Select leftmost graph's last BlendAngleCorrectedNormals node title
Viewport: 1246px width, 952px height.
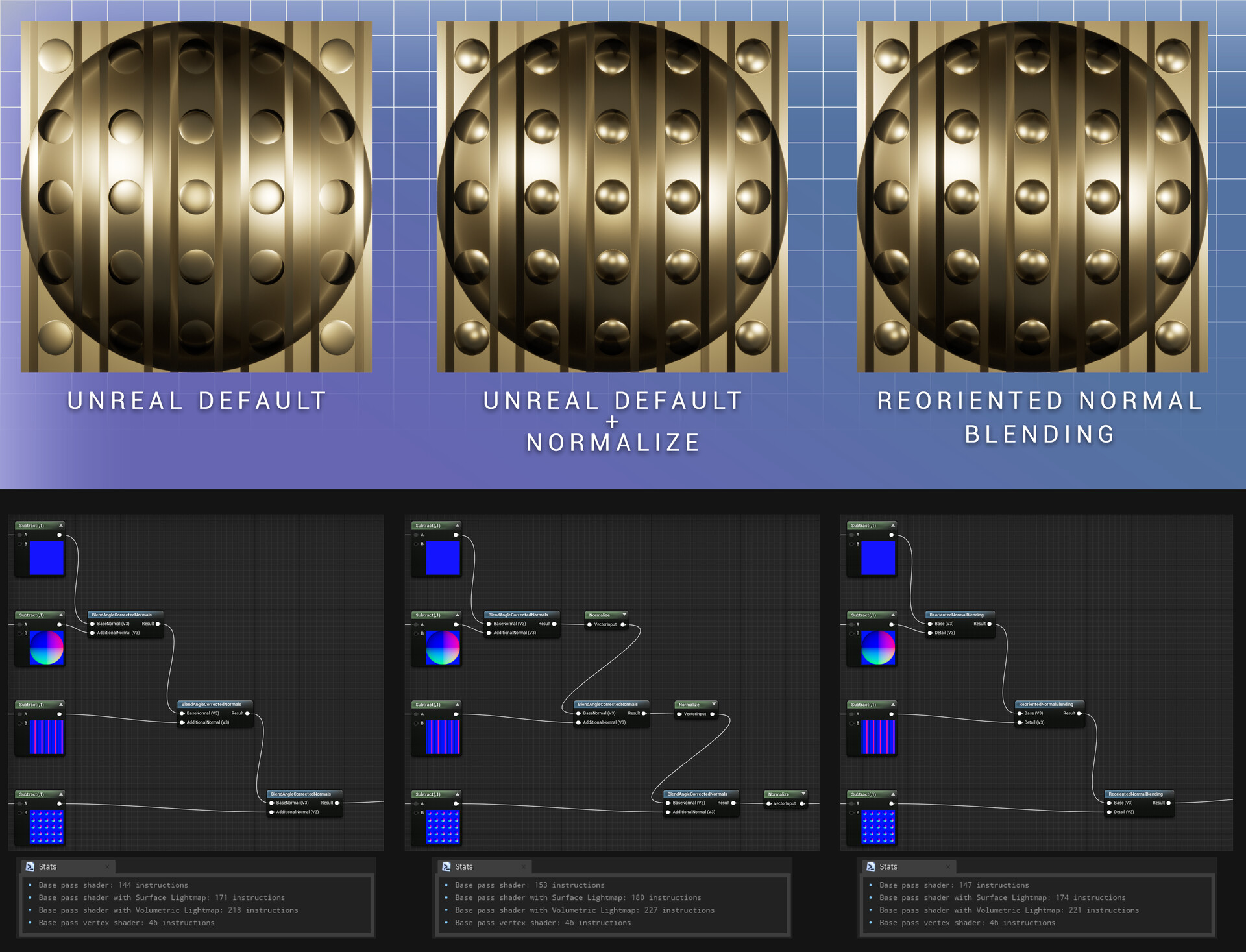pos(301,794)
